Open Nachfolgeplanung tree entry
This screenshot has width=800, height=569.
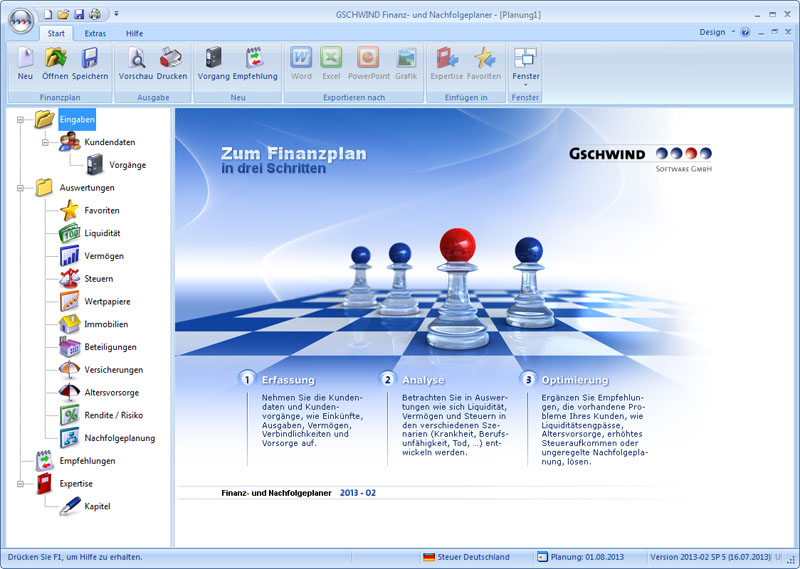pyautogui.click(x=119, y=438)
